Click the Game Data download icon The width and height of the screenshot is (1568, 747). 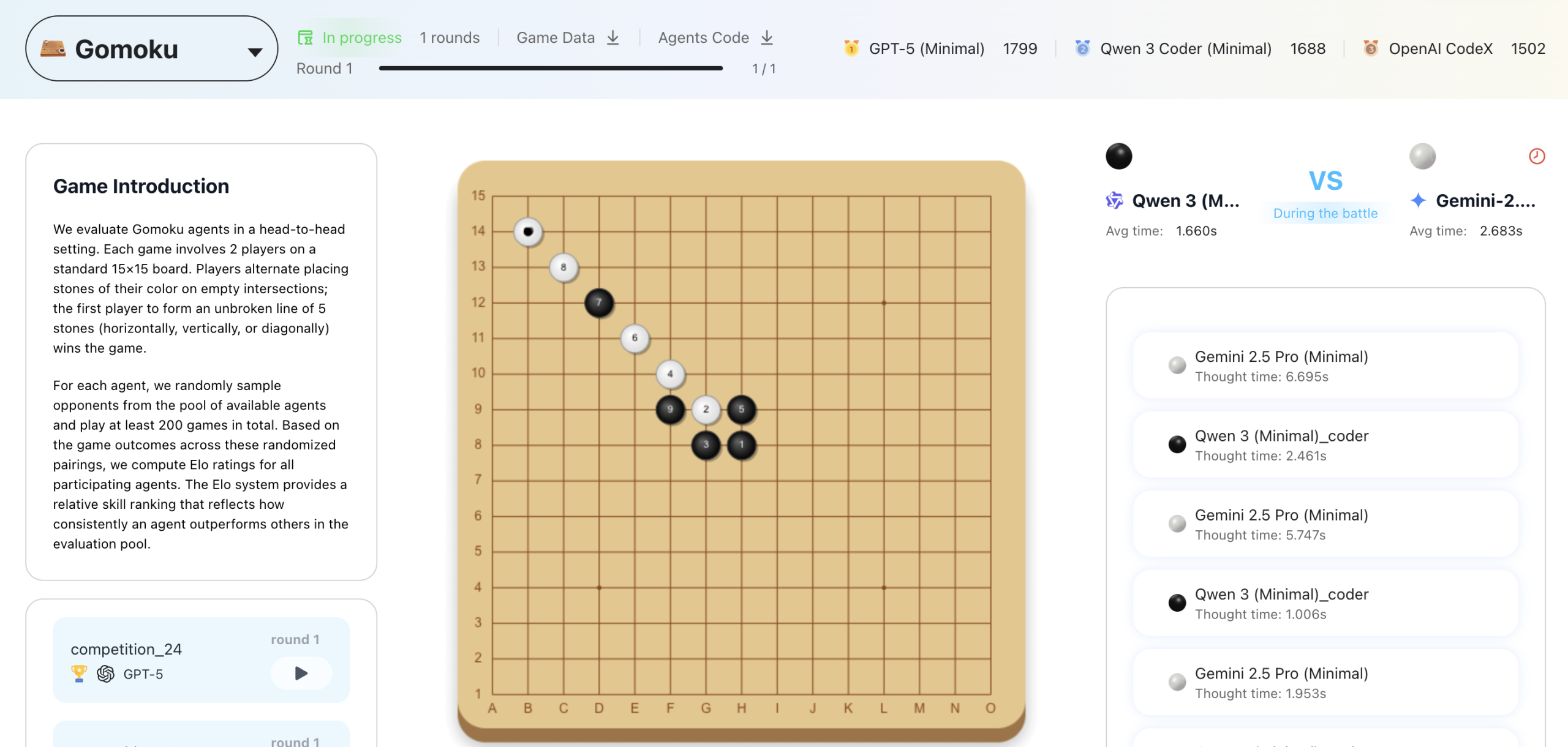[613, 37]
